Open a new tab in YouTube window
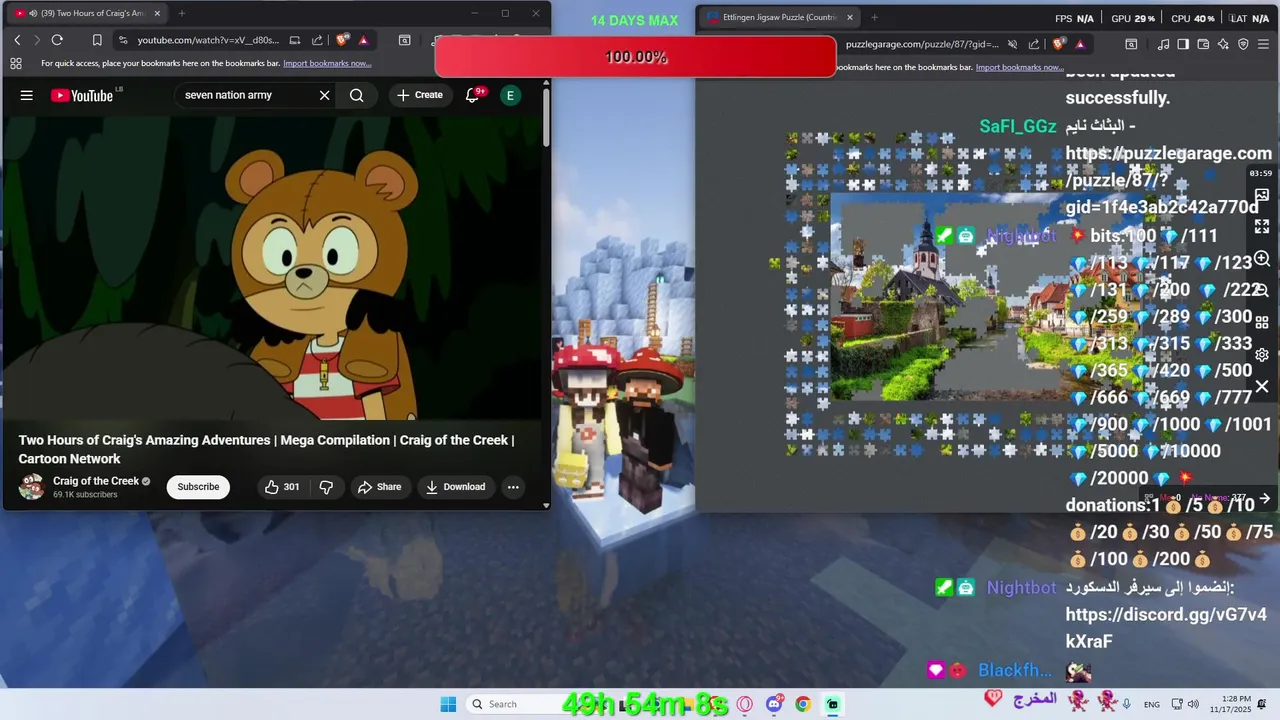1280x720 pixels. click(181, 13)
